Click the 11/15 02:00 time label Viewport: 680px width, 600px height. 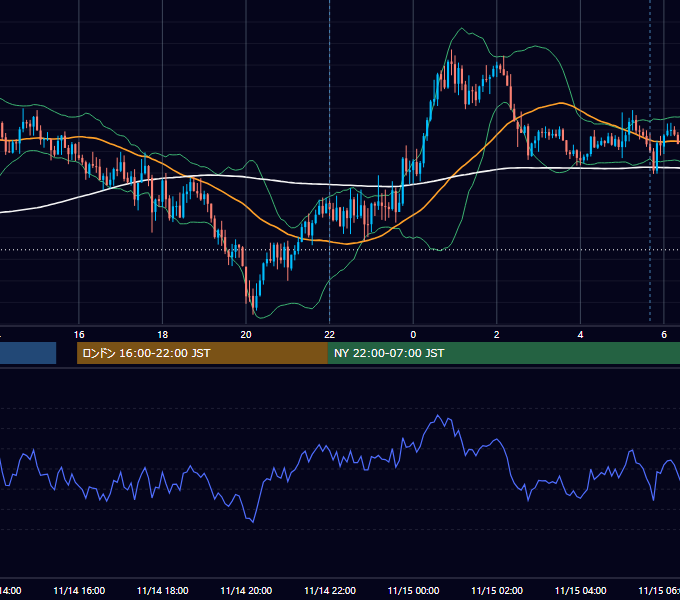pos(497,590)
